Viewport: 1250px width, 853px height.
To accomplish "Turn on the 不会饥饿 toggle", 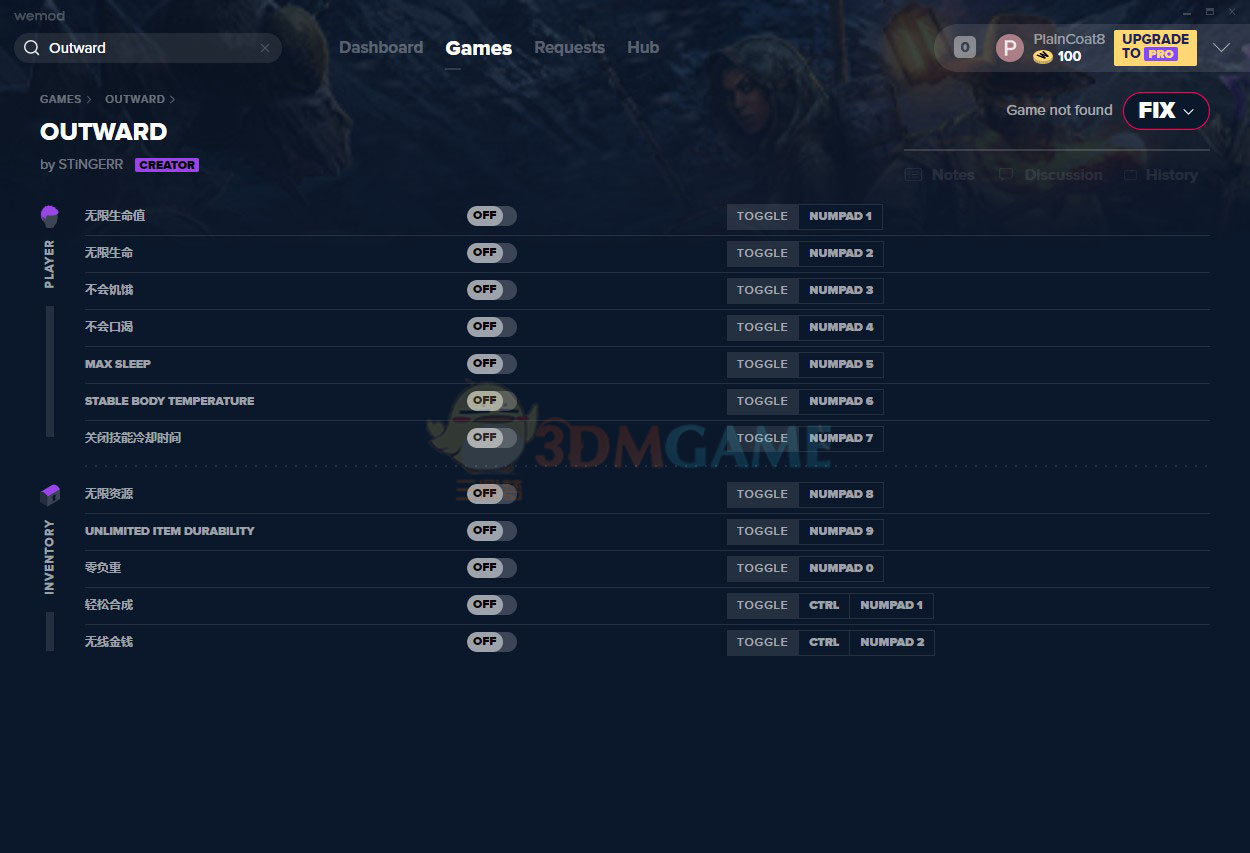I will point(491,290).
